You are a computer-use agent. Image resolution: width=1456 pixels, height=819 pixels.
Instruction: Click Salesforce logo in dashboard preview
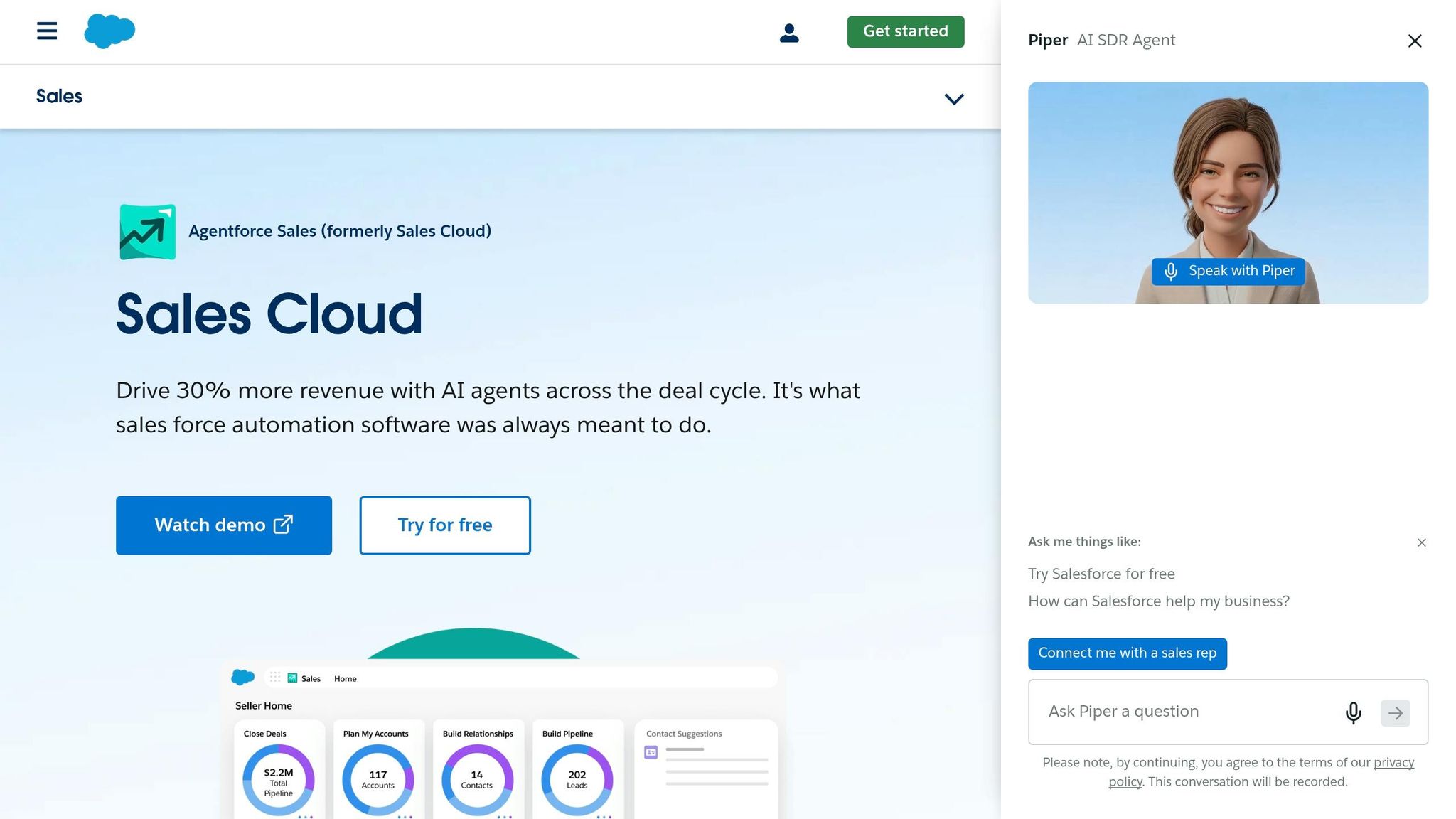243,677
